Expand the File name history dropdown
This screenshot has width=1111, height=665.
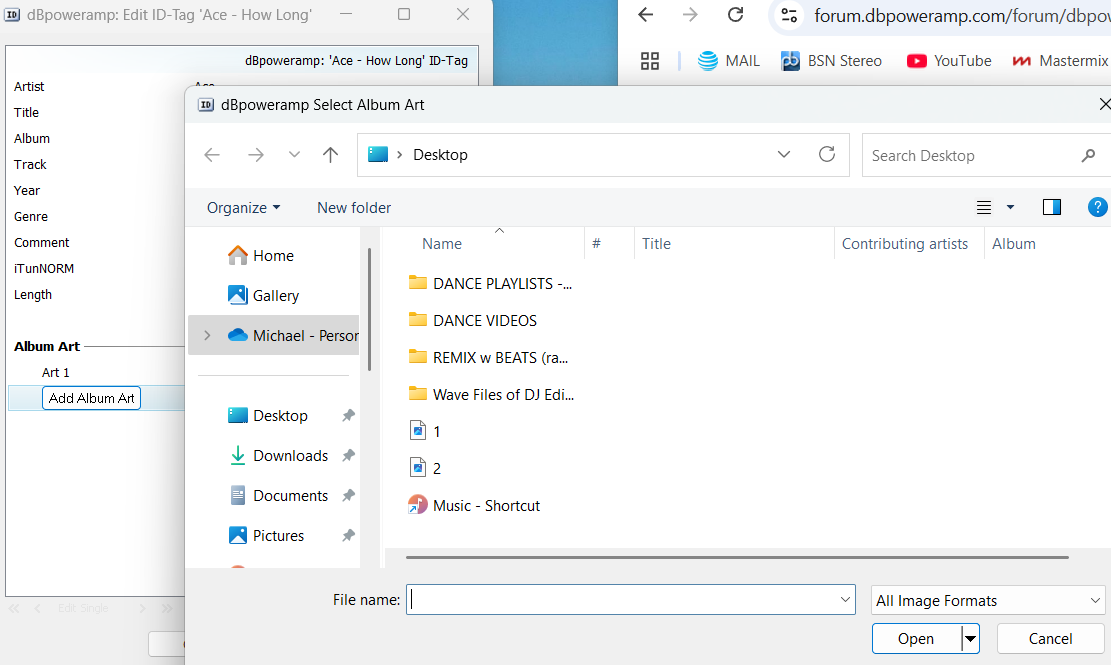point(845,600)
